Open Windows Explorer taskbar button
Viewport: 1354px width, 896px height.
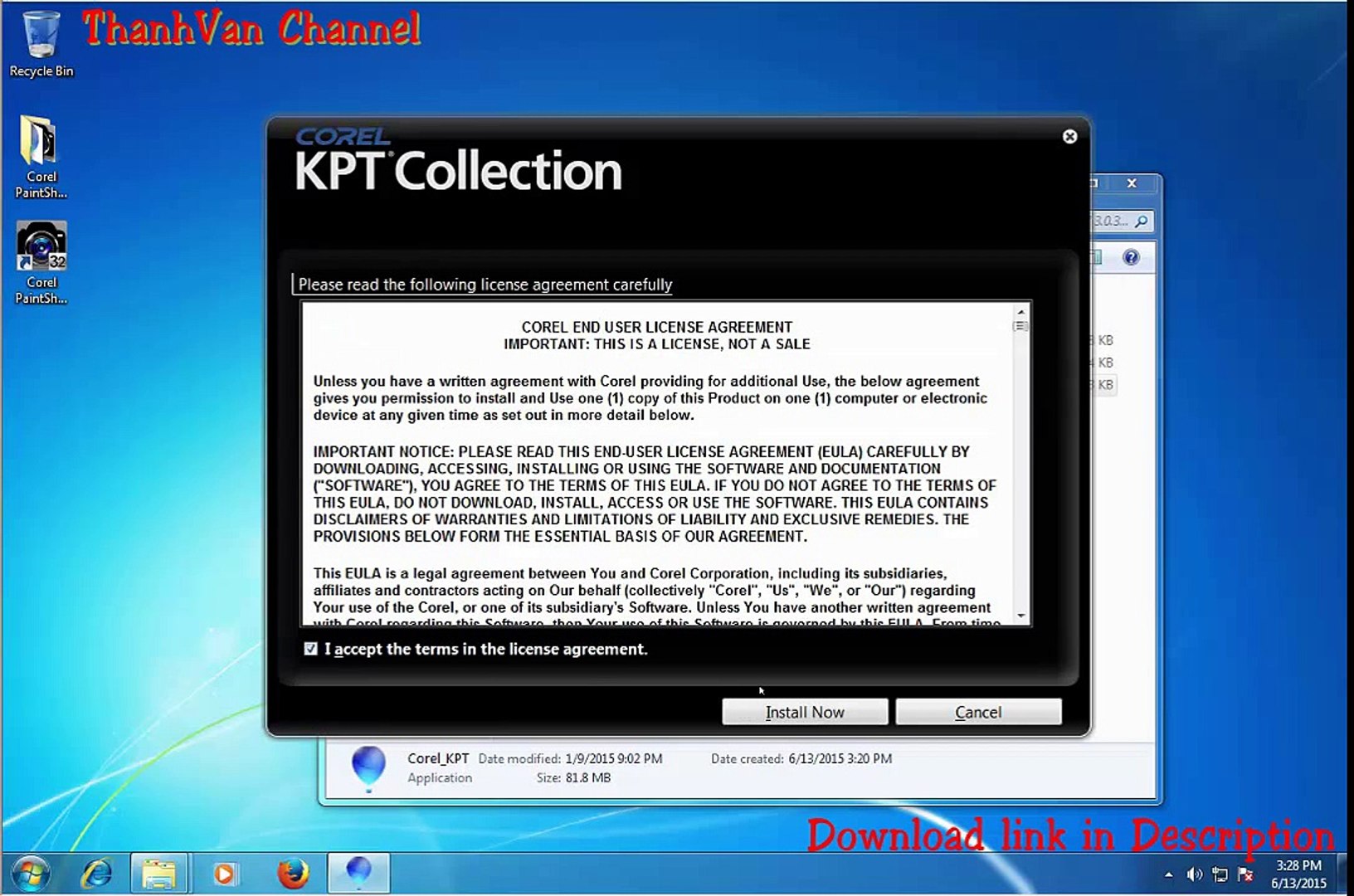click(158, 874)
